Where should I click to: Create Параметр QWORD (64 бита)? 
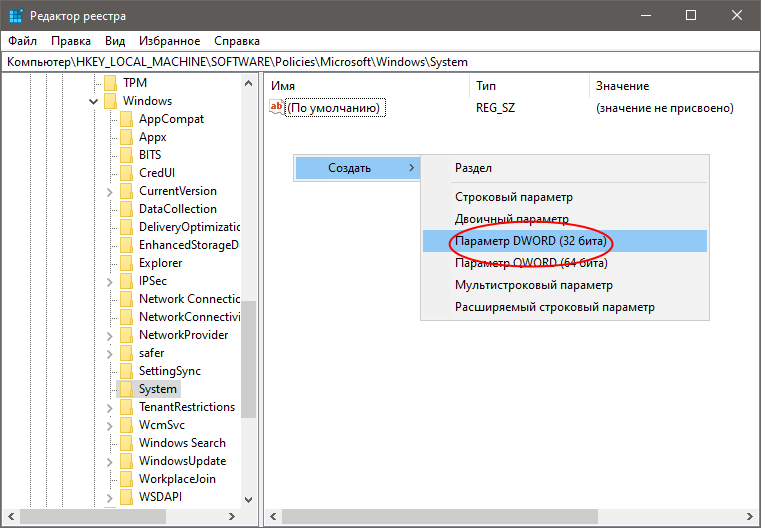565,263
